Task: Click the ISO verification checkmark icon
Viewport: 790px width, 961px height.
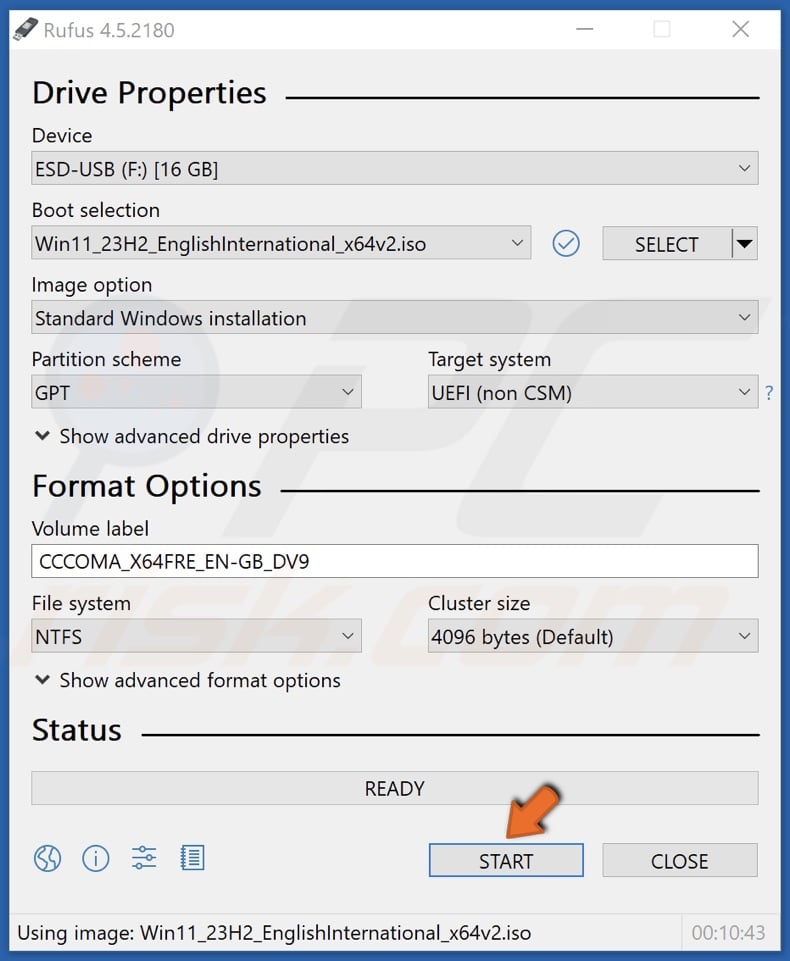Action: (566, 243)
